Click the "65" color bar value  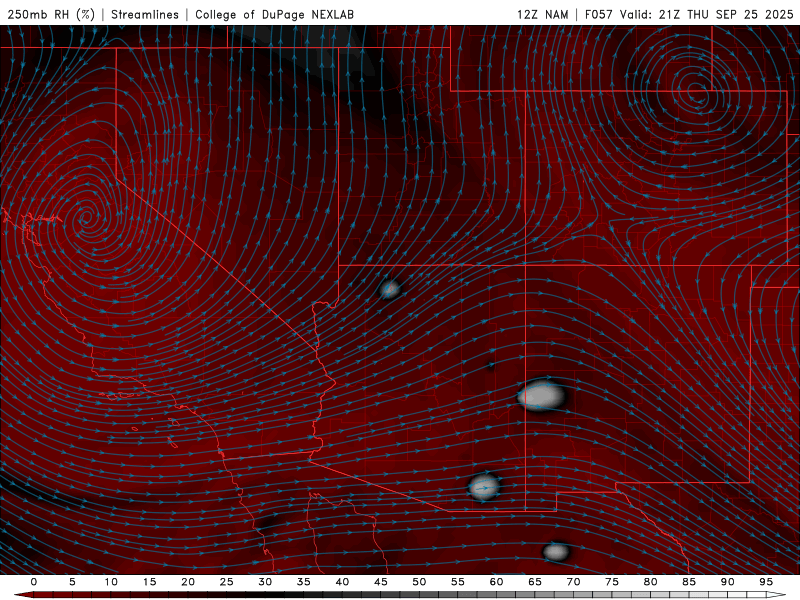point(535,582)
